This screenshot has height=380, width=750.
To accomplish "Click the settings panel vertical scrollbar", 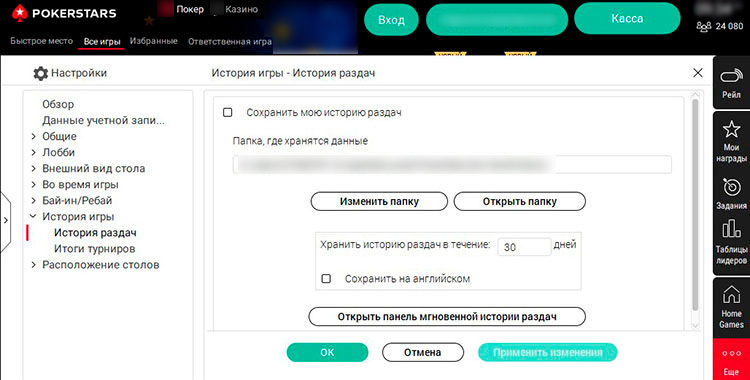I will [695, 205].
